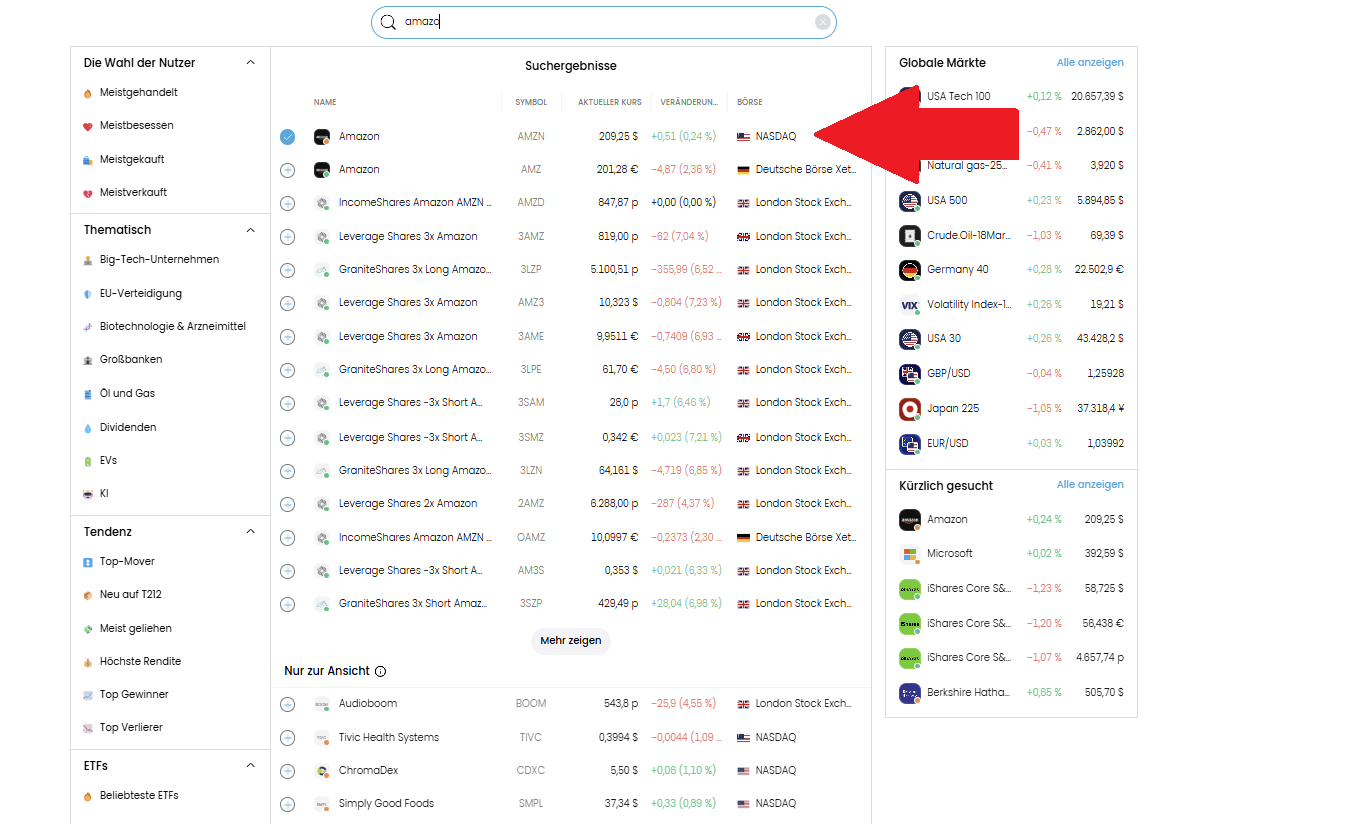Collapse the Tendenz section
1368x824 pixels.
250,532
